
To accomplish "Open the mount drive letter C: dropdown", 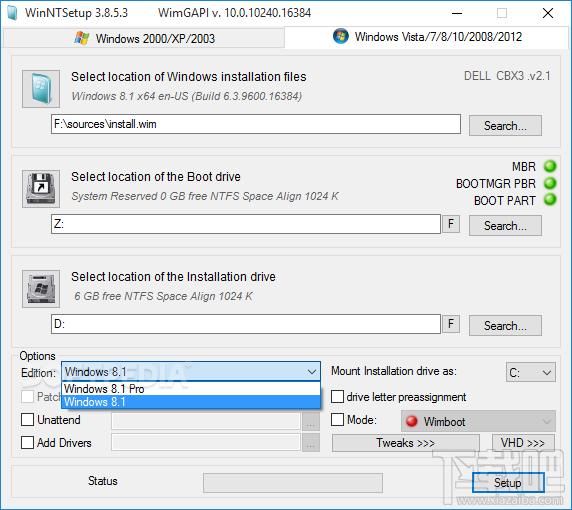I will (531, 372).
